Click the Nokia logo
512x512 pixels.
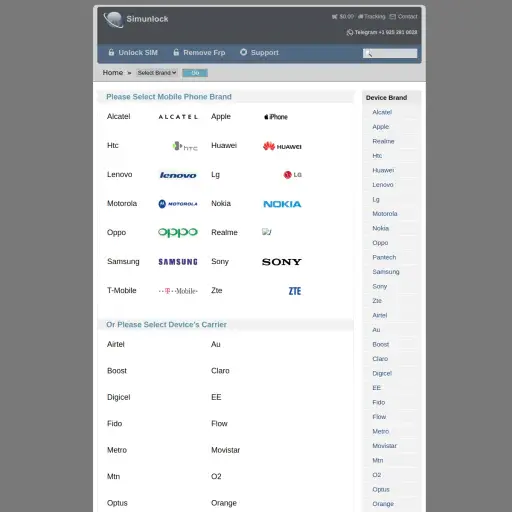pos(282,204)
